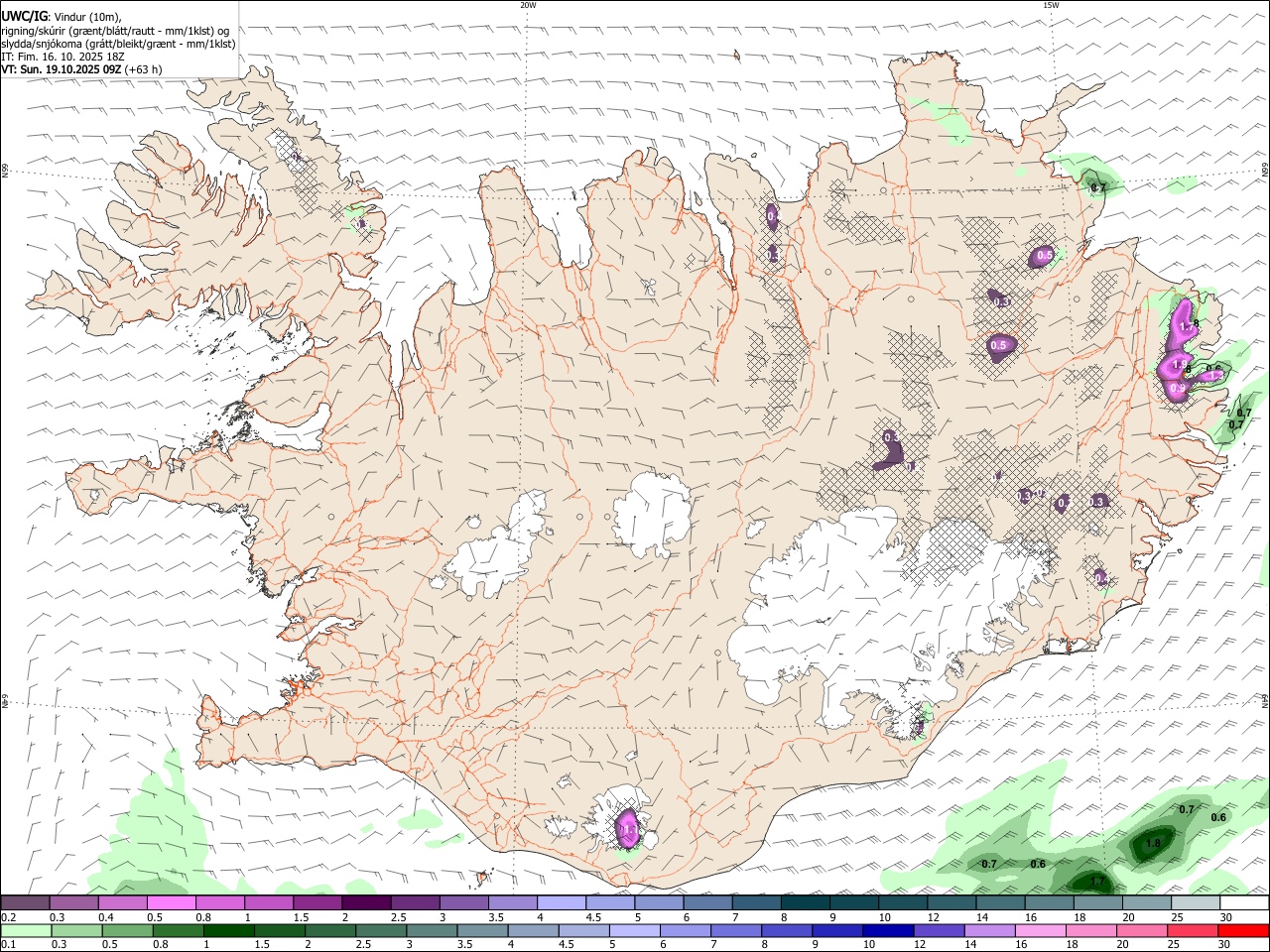The height and width of the screenshot is (952, 1270).
Task: Select the 'IT: Fim. 16. 10. 2025 18Z' line
Action: pyautogui.click(x=63, y=57)
